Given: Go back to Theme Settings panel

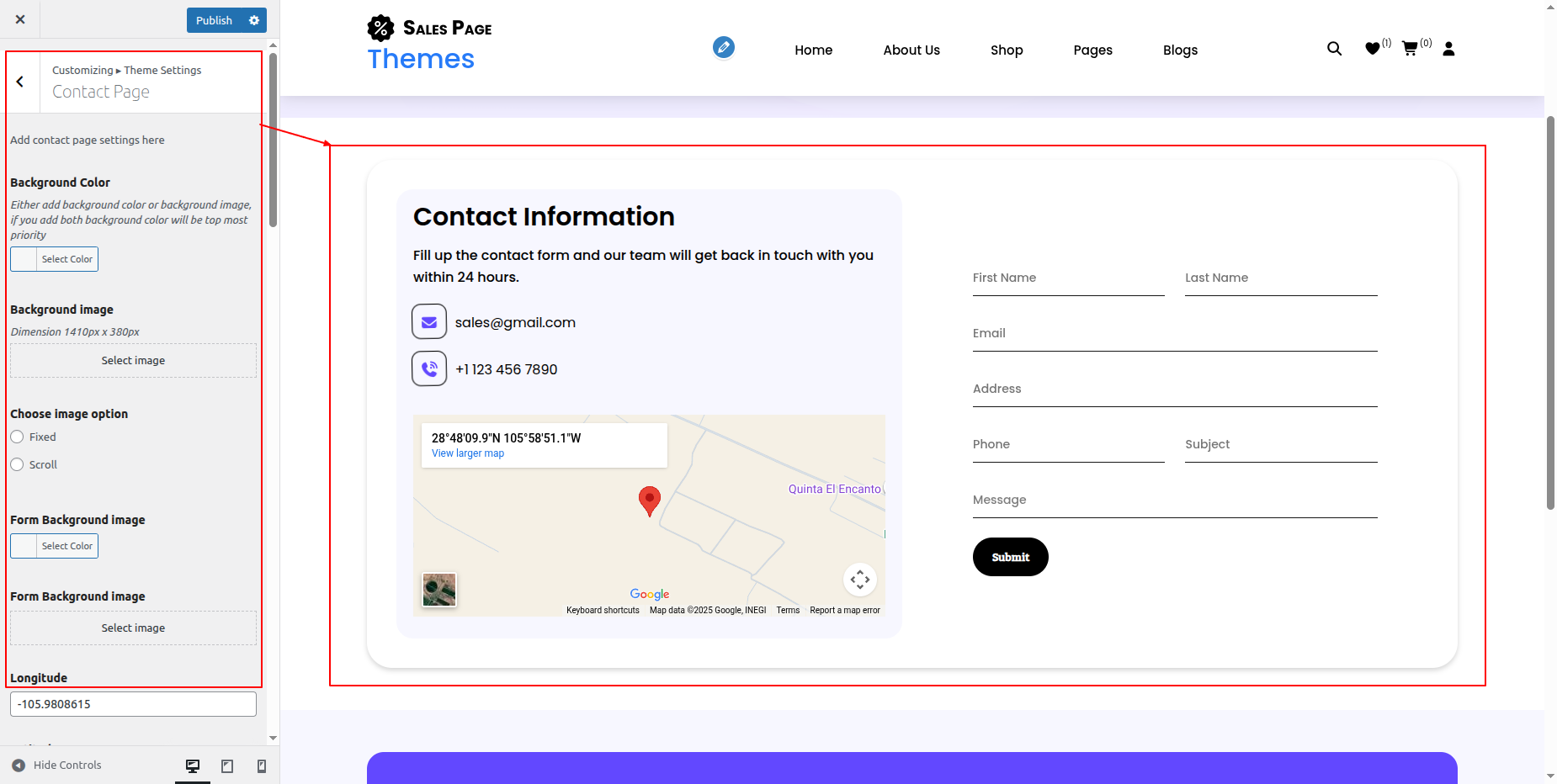Looking at the screenshot, I should pos(20,82).
